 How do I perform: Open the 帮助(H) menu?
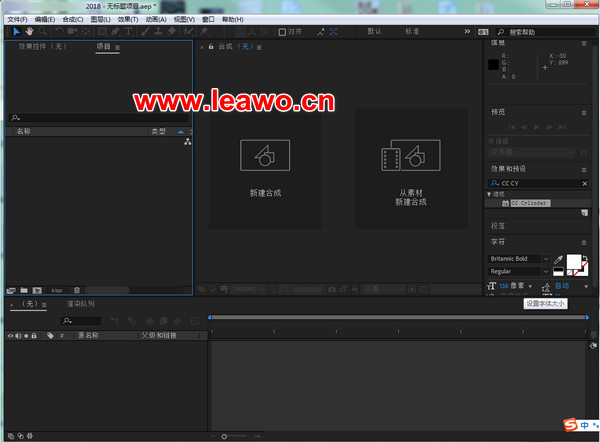point(233,20)
